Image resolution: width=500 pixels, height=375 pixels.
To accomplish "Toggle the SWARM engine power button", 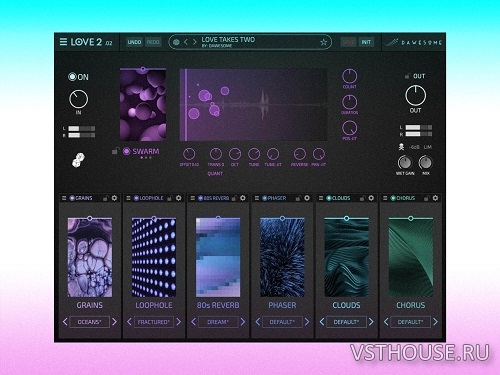I will pos(126,151).
